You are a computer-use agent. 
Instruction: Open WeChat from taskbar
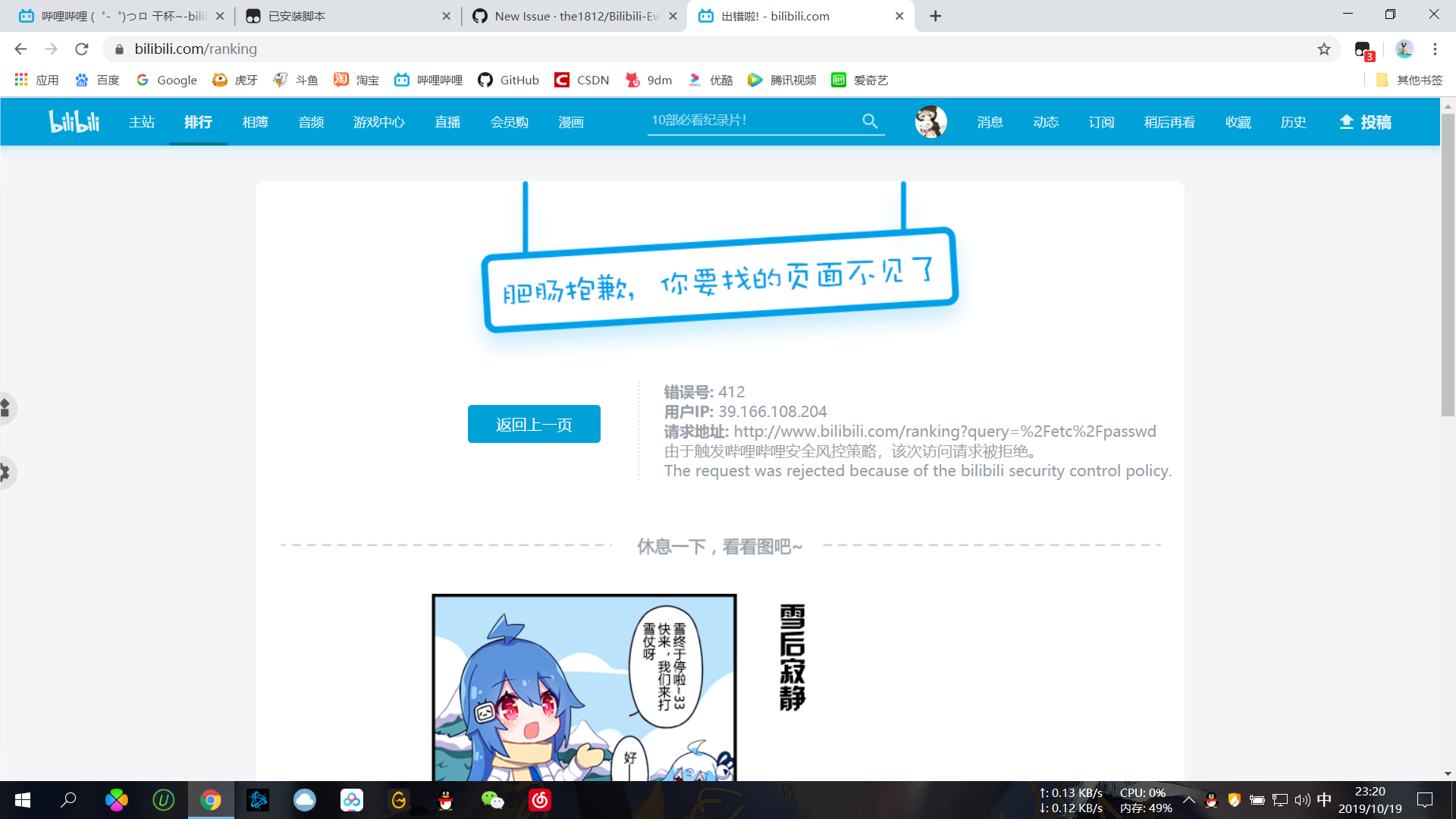(493, 800)
